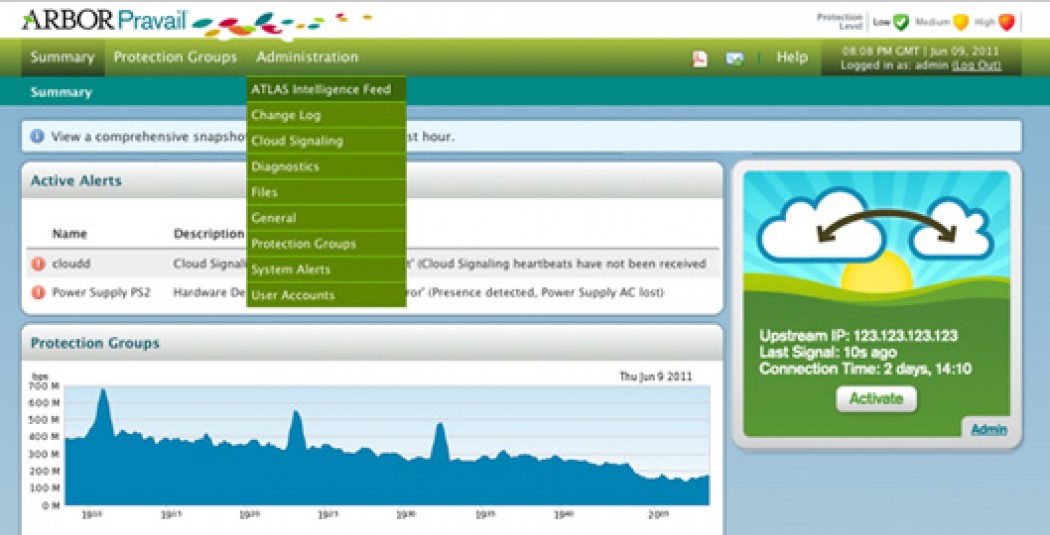Image resolution: width=1050 pixels, height=535 pixels.
Task: Click the email envelope icon
Action: point(735,59)
